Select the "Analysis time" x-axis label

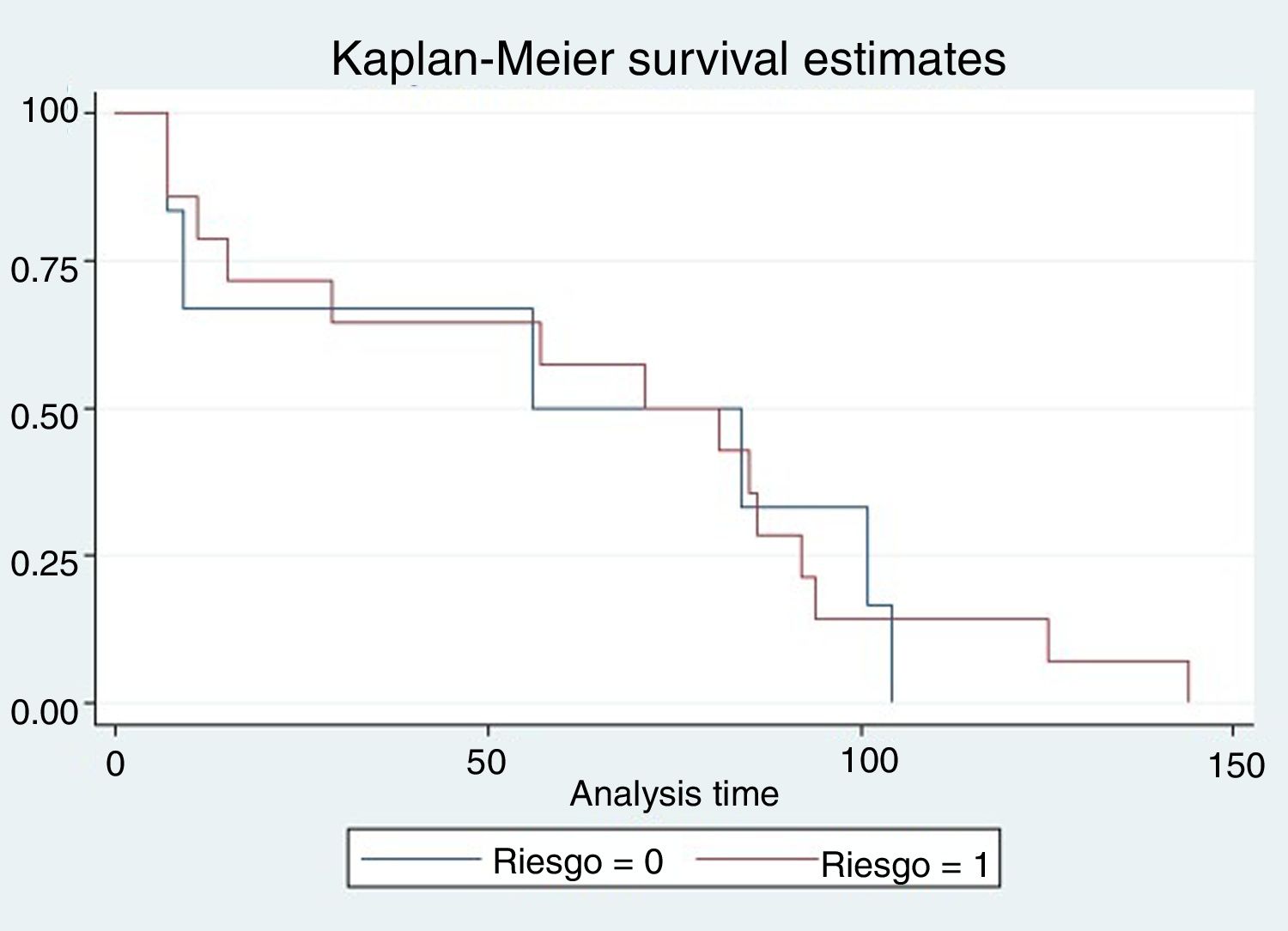pyautogui.click(x=674, y=794)
